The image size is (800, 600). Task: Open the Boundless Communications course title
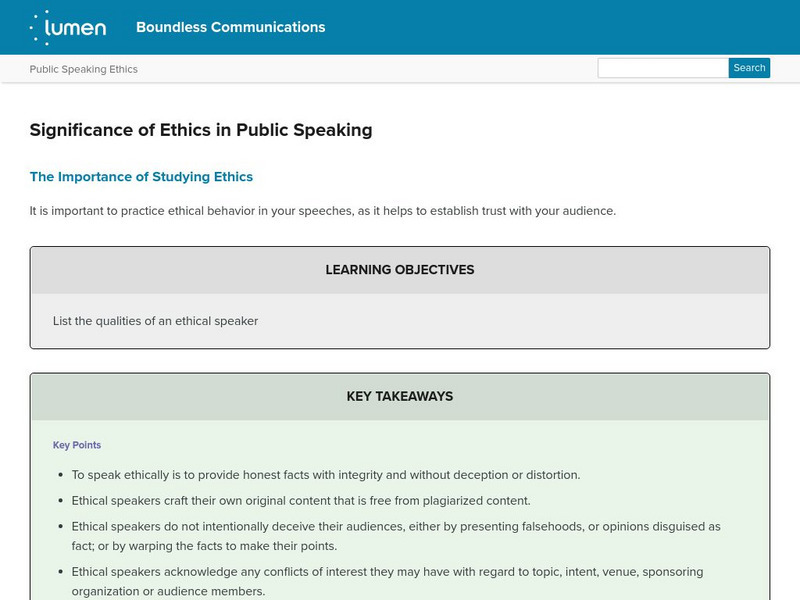pyautogui.click(x=230, y=27)
